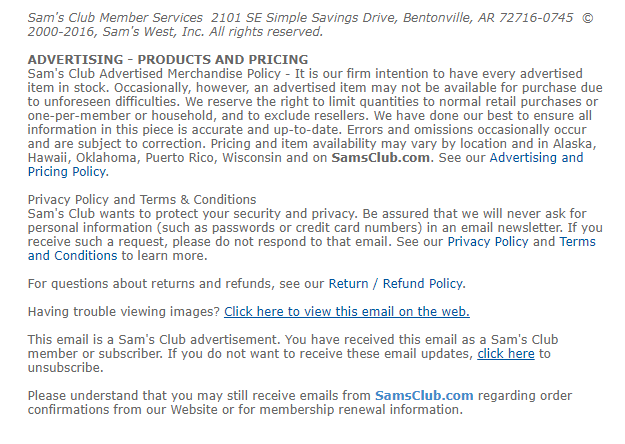Click the bold black SamsClub.com text
This screenshot has height=444, width=625.
(381, 158)
